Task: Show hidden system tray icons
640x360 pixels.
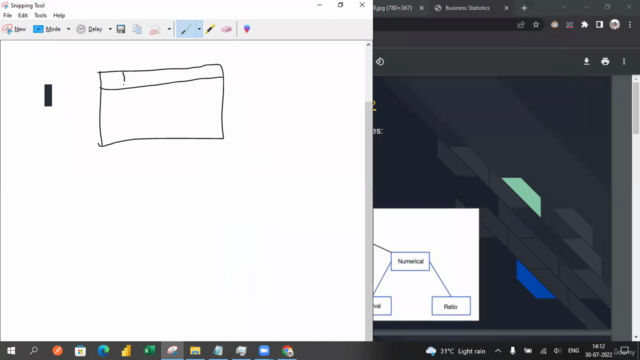Action: (x=498, y=351)
